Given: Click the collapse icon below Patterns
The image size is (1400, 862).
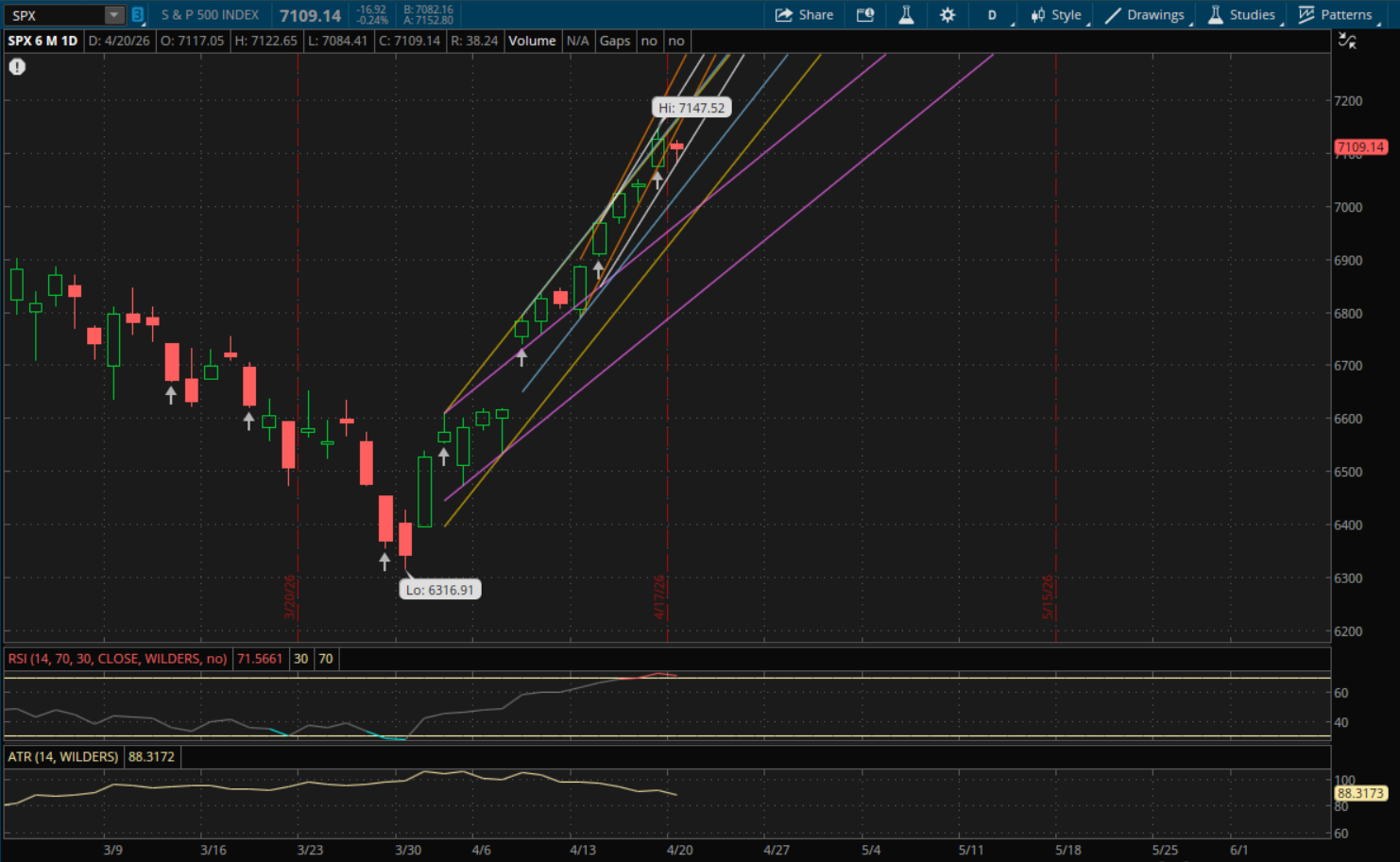Looking at the screenshot, I should [1347, 41].
